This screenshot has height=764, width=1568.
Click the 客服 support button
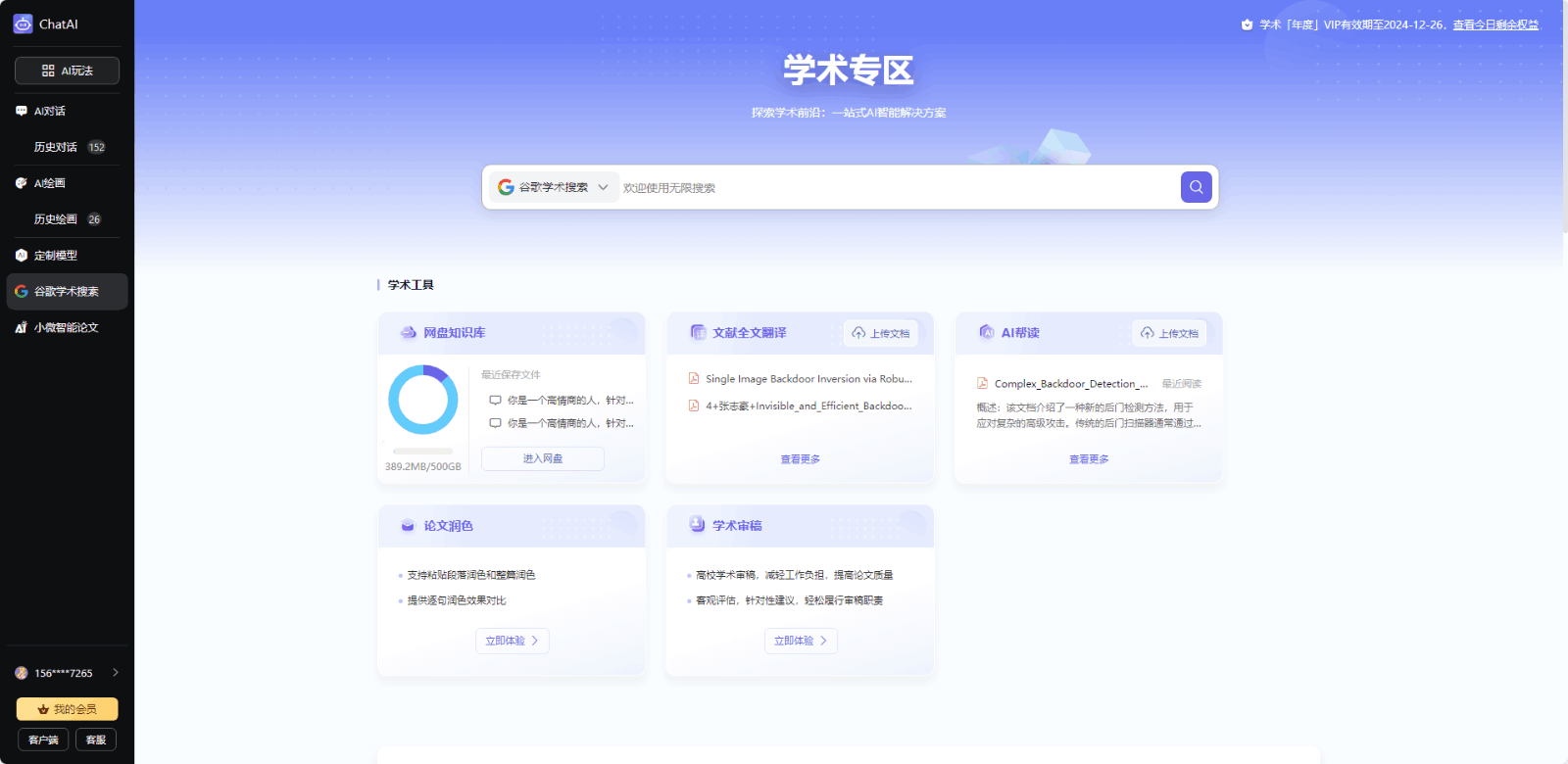click(96, 740)
